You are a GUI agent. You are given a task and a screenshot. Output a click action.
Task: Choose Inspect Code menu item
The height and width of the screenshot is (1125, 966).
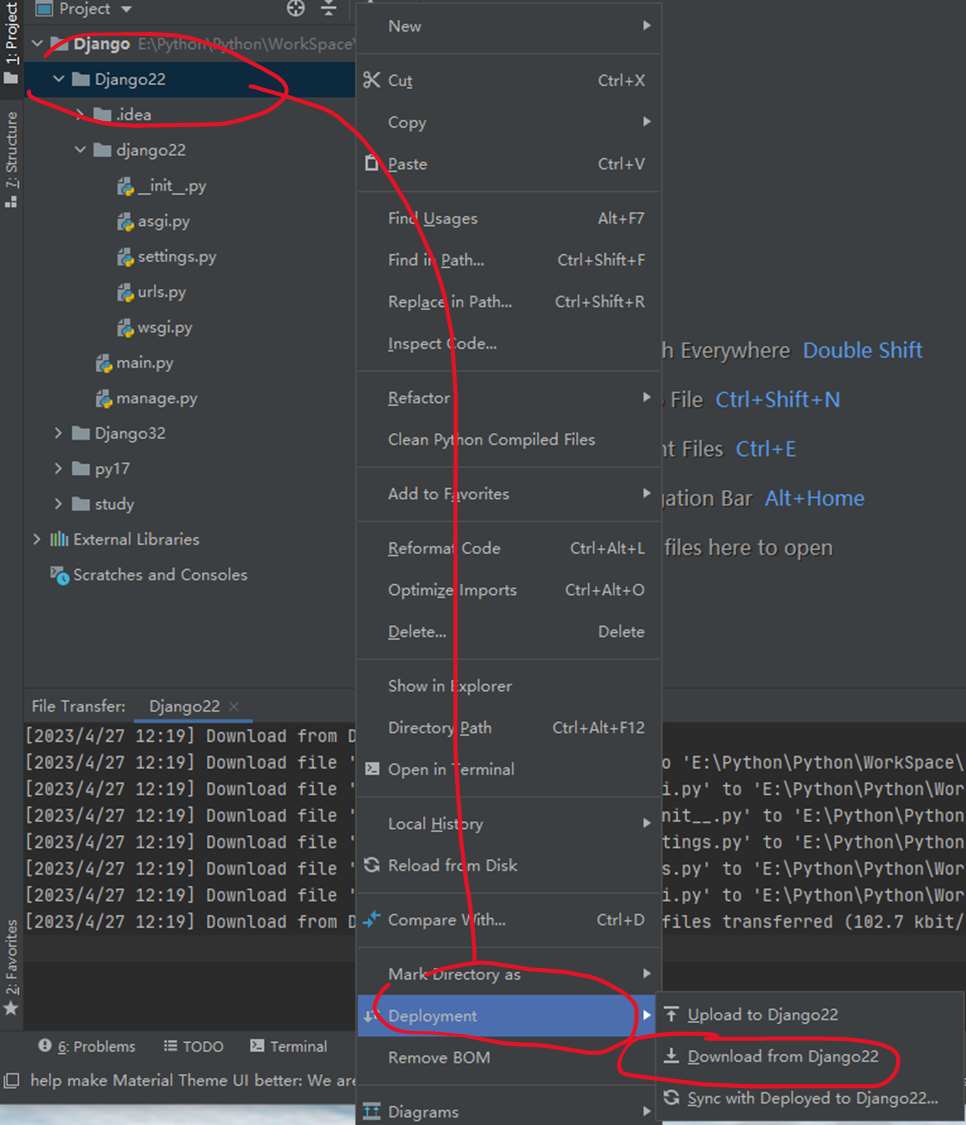(x=509, y=343)
